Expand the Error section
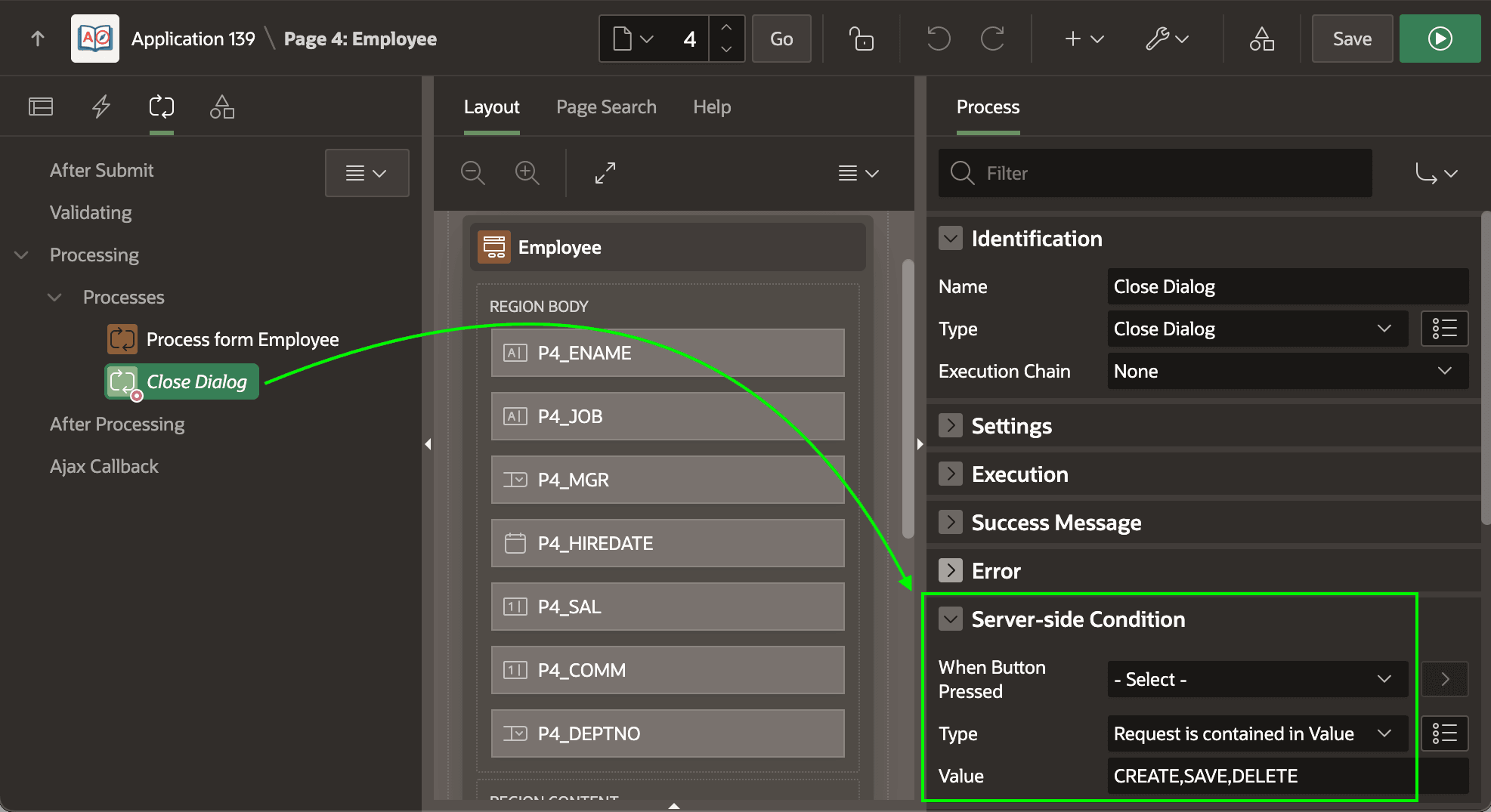Screen dimensions: 1491x812 951,570
